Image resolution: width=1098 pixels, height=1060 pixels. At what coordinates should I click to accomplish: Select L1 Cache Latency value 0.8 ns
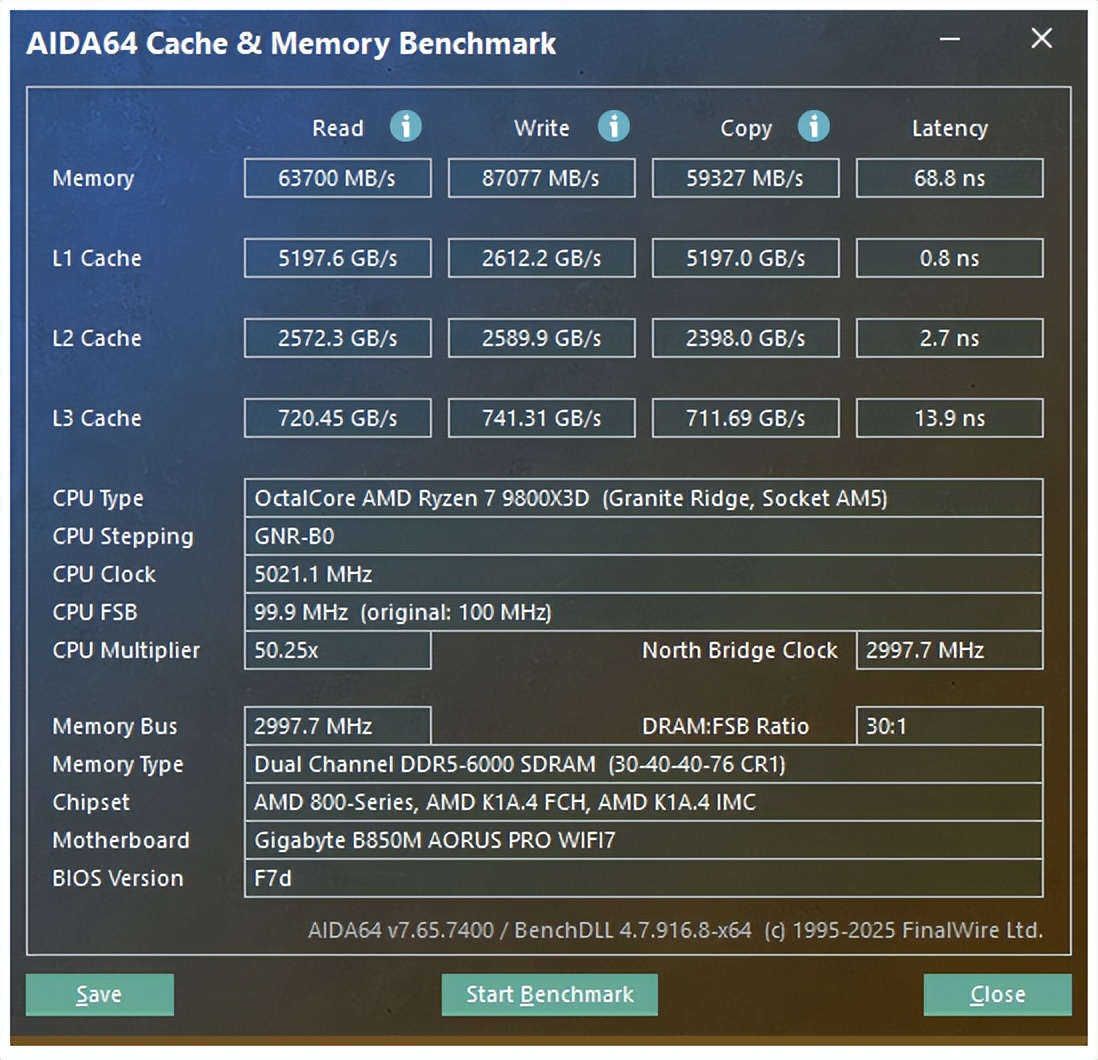(950, 258)
